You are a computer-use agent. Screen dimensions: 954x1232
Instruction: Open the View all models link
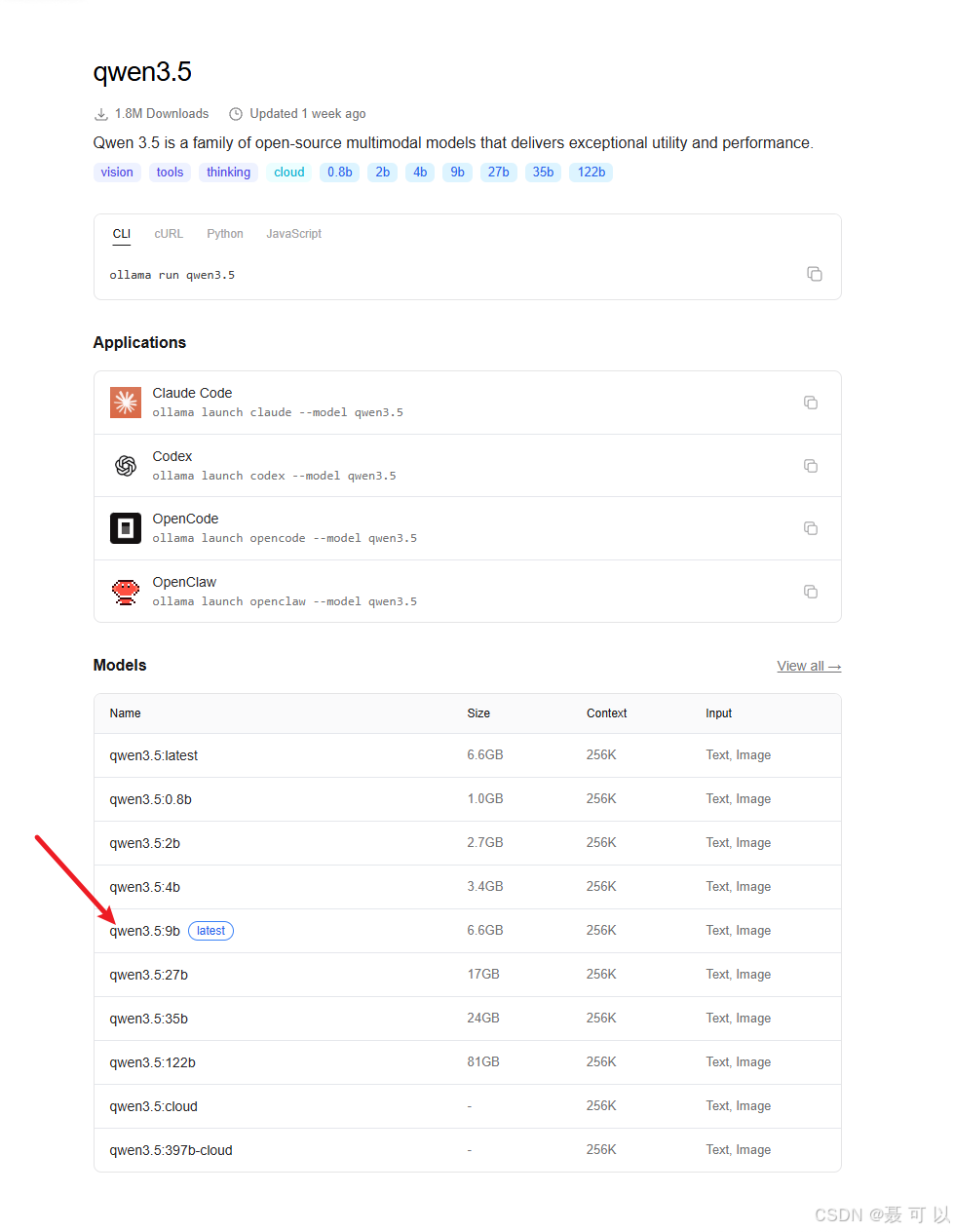click(809, 666)
